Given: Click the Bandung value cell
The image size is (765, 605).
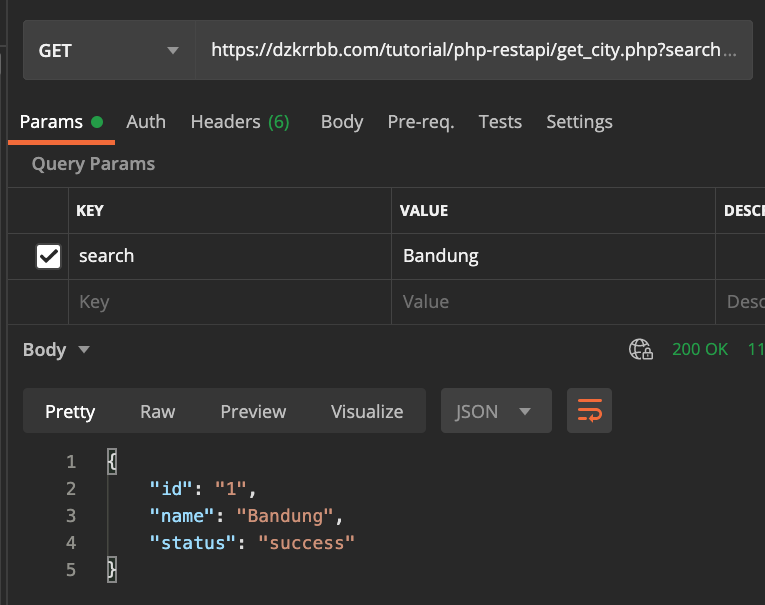Looking at the screenshot, I should (x=550, y=256).
